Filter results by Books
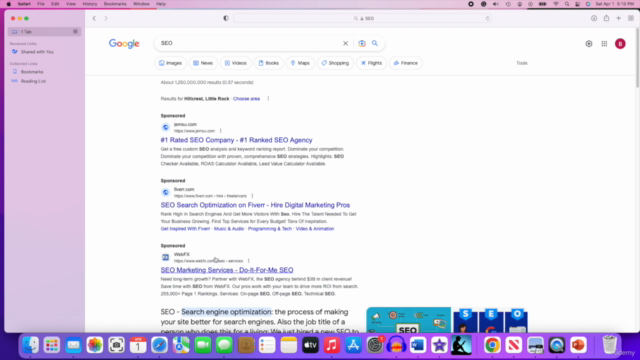Screen dimensions: 640x360 269,63
